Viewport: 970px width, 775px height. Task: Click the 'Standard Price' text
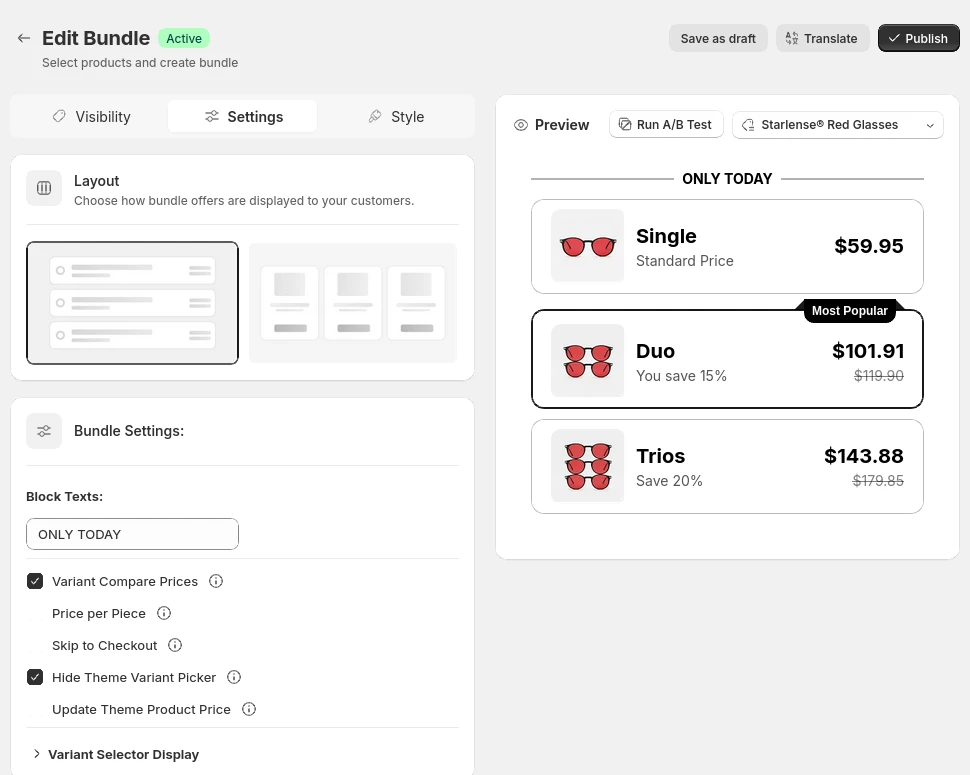click(684, 261)
